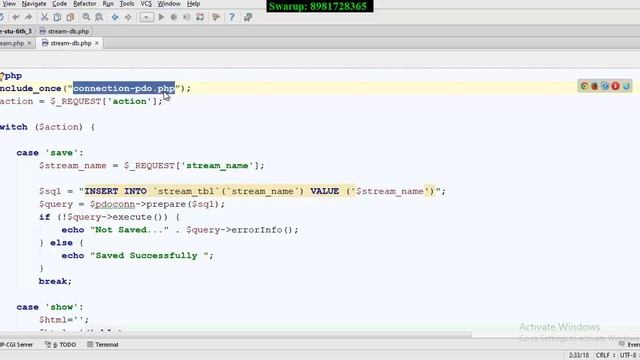Click the e-stu-6th_3 project breadcrumb
This screenshot has width=640, height=360.
point(16,31)
